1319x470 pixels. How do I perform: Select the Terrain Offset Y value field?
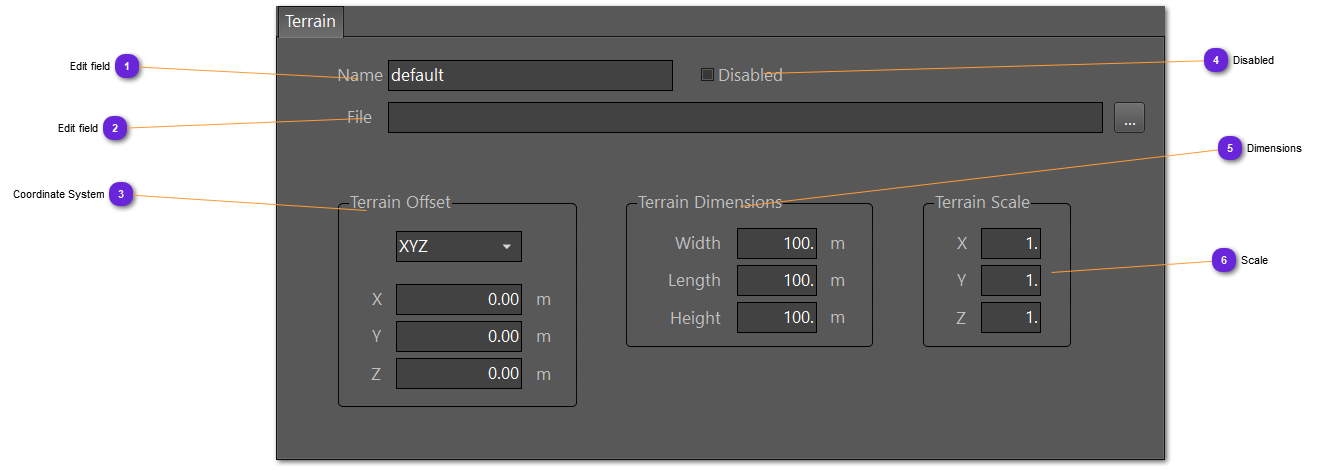[x=458, y=336]
